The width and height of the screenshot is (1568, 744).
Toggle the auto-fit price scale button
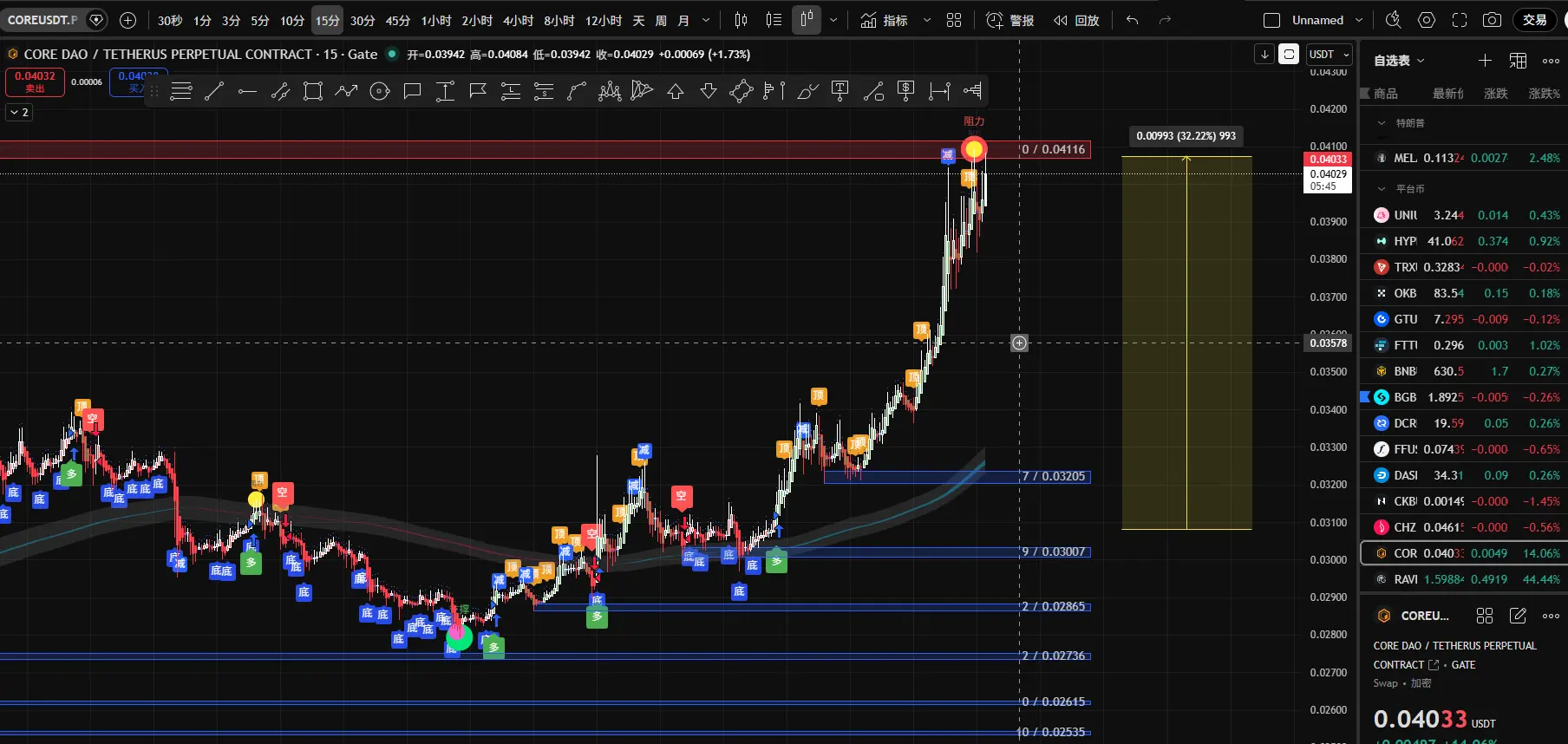[x=1289, y=54]
